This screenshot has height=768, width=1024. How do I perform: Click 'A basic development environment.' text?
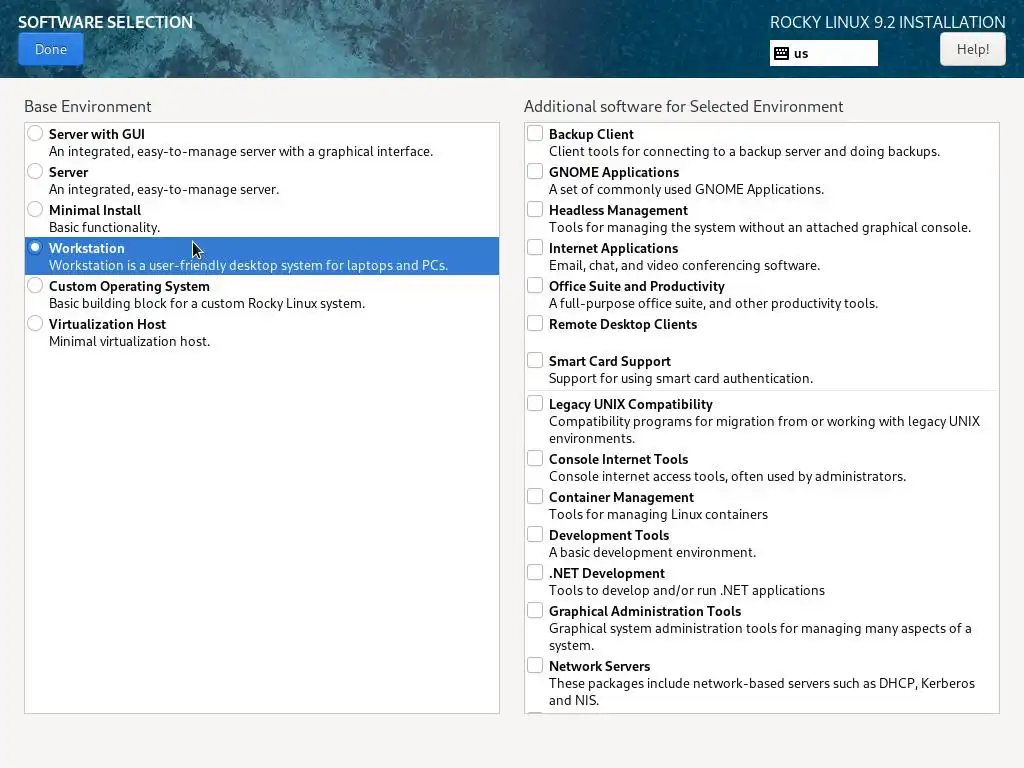652,552
